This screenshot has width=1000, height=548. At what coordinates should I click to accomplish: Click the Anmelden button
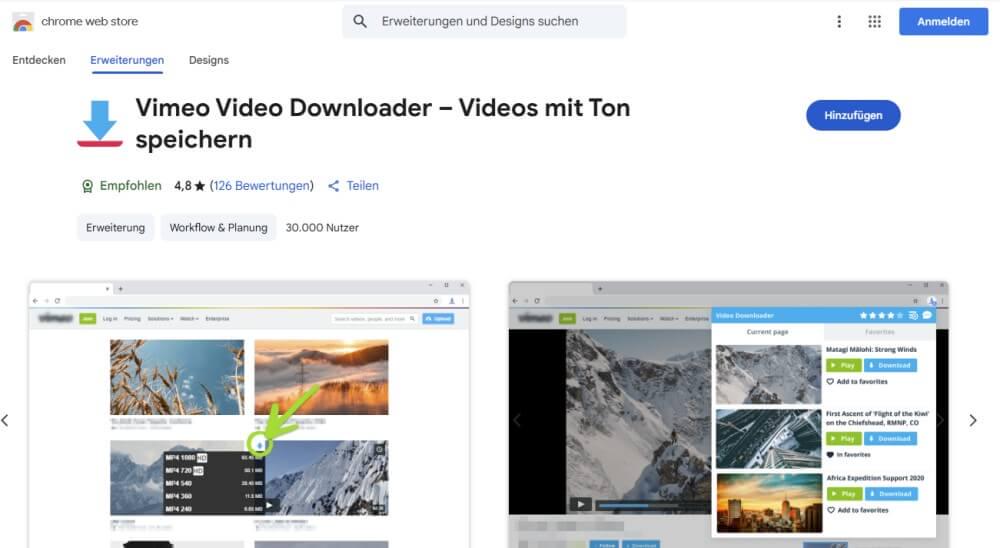[x=943, y=22]
